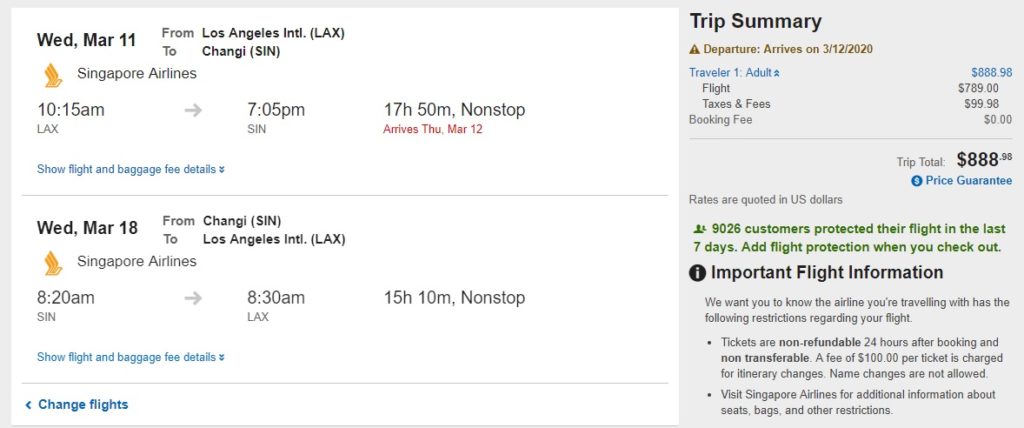Click the Trip Total amount of $888.98
The height and width of the screenshot is (428, 1024).
(x=984, y=159)
